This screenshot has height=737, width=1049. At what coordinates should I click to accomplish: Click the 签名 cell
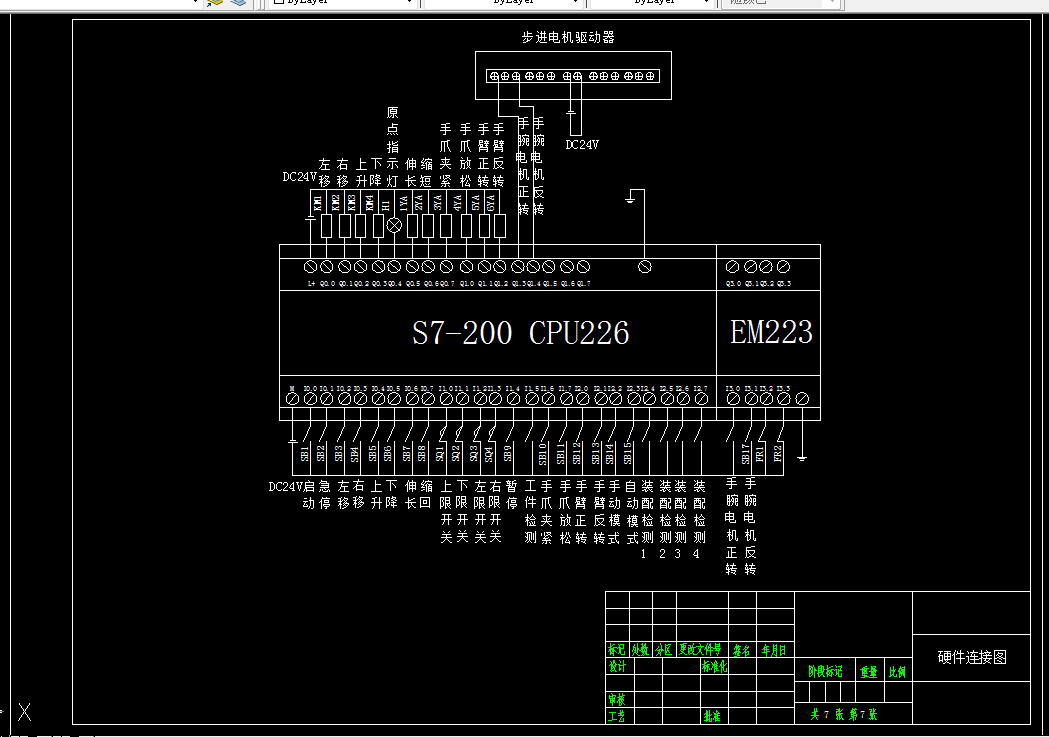[741, 650]
